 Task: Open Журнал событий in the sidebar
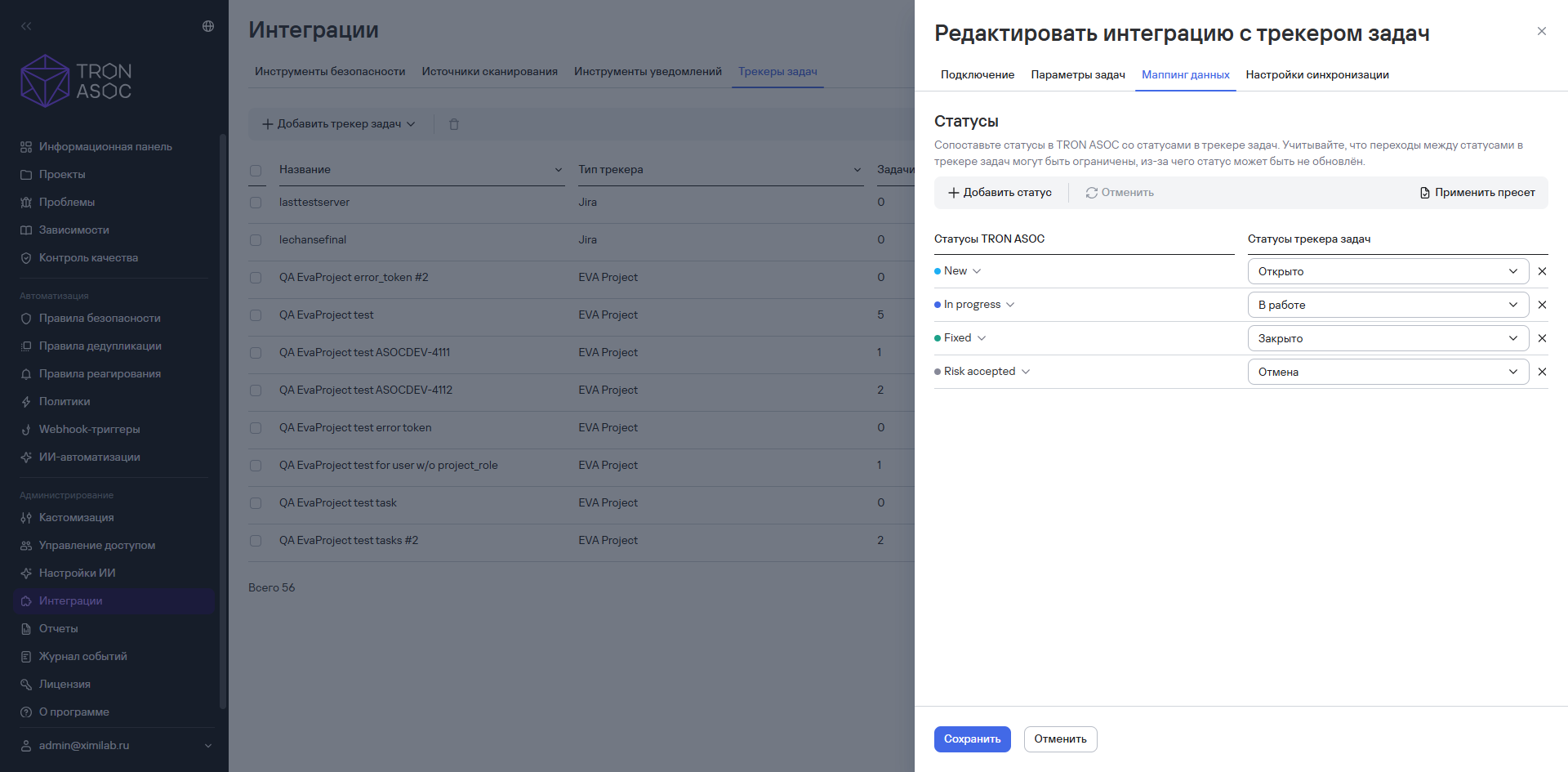point(82,657)
